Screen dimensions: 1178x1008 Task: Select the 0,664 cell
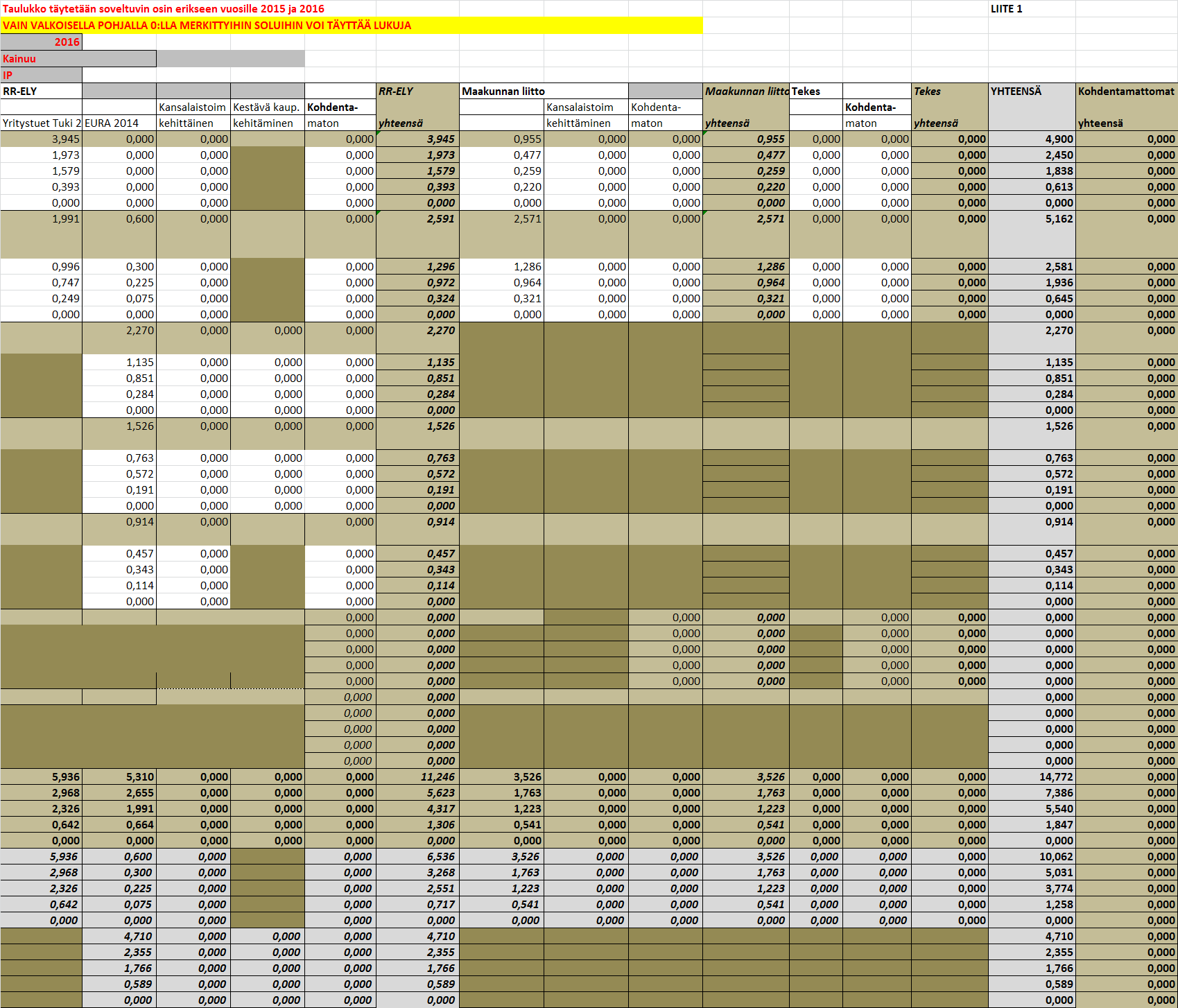click(x=119, y=824)
